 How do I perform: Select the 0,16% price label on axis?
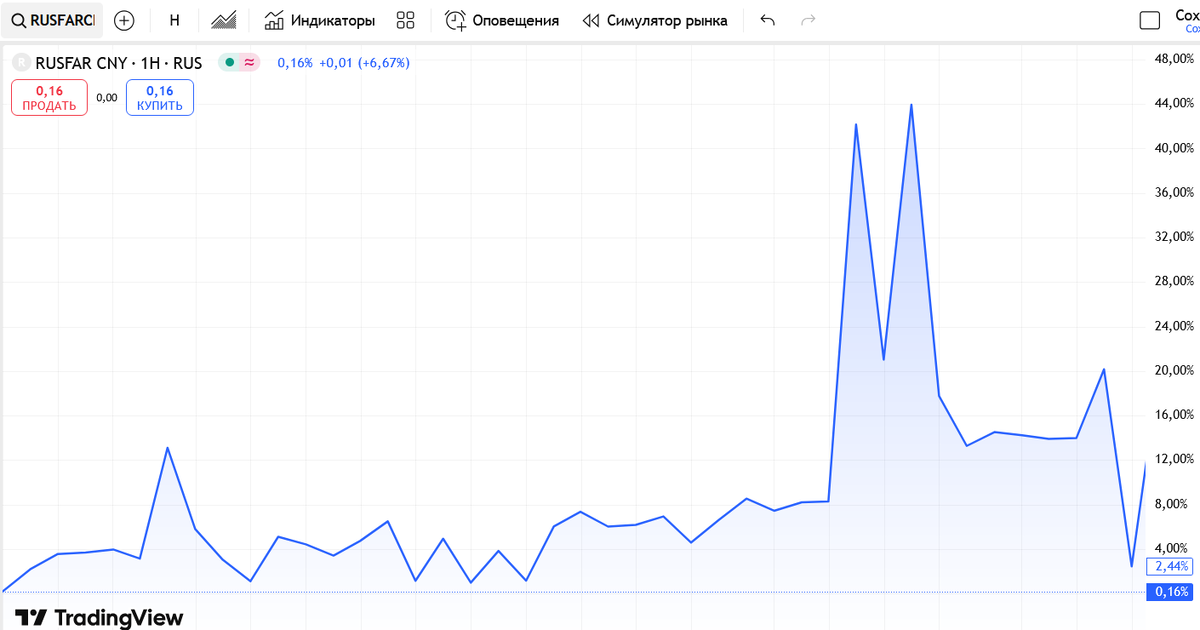point(1172,592)
